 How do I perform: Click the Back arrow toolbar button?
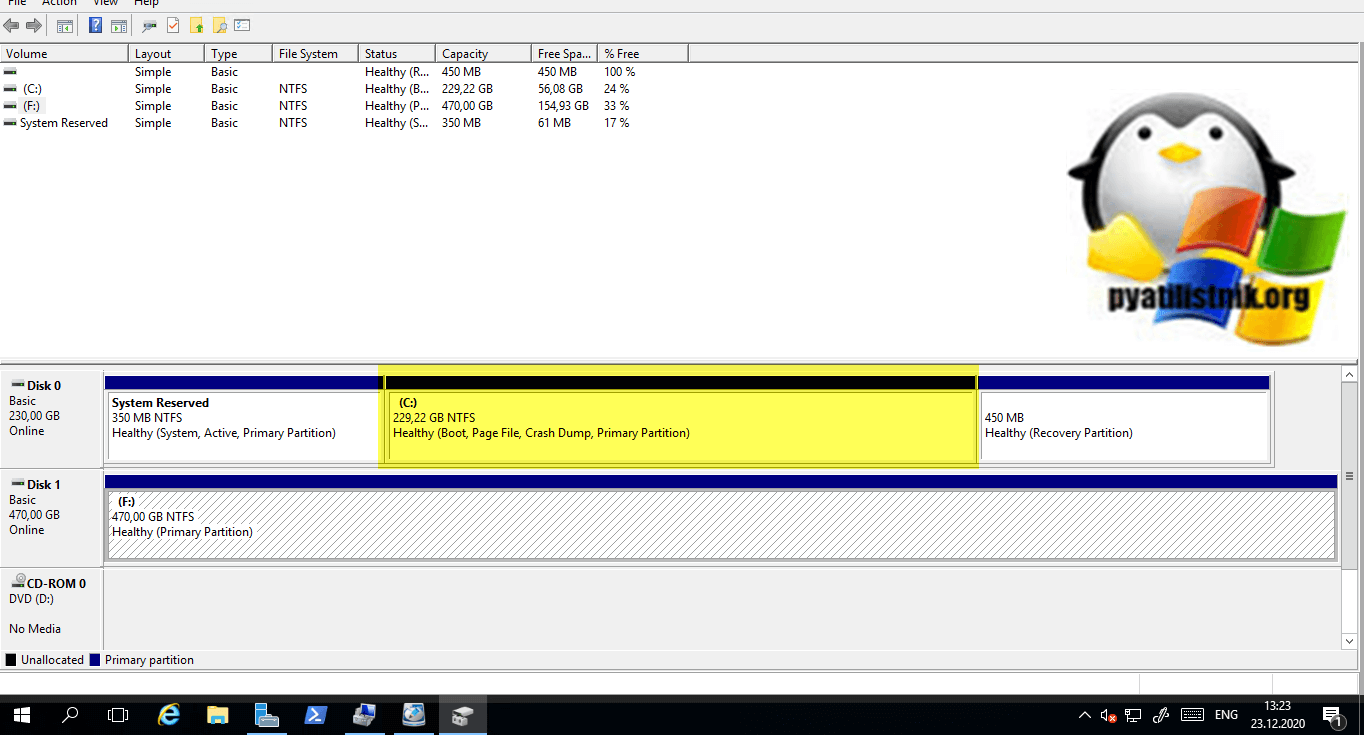tap(11, 25)
